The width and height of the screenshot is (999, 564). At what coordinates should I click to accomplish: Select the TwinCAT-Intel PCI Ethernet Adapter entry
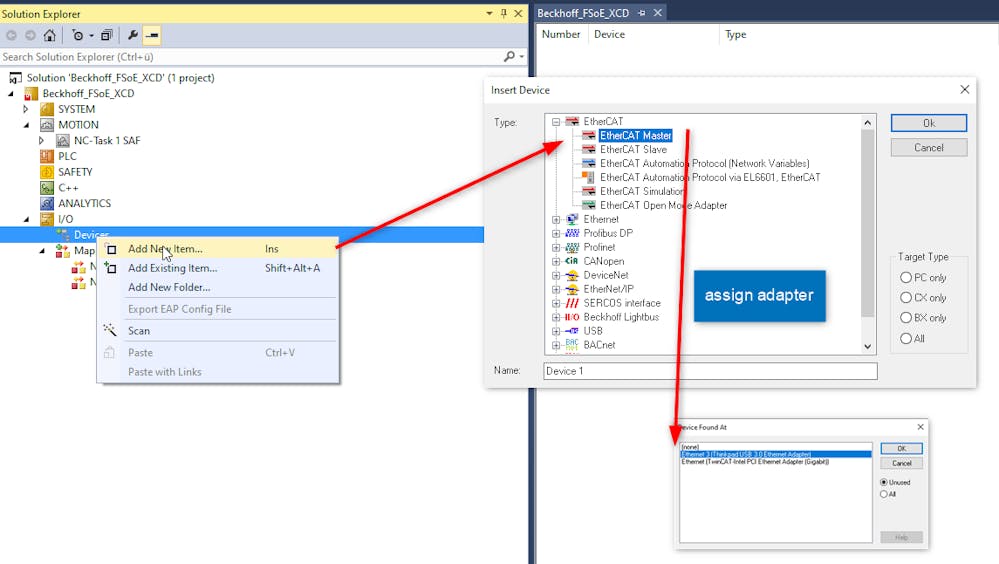click(x=755, y=461)
